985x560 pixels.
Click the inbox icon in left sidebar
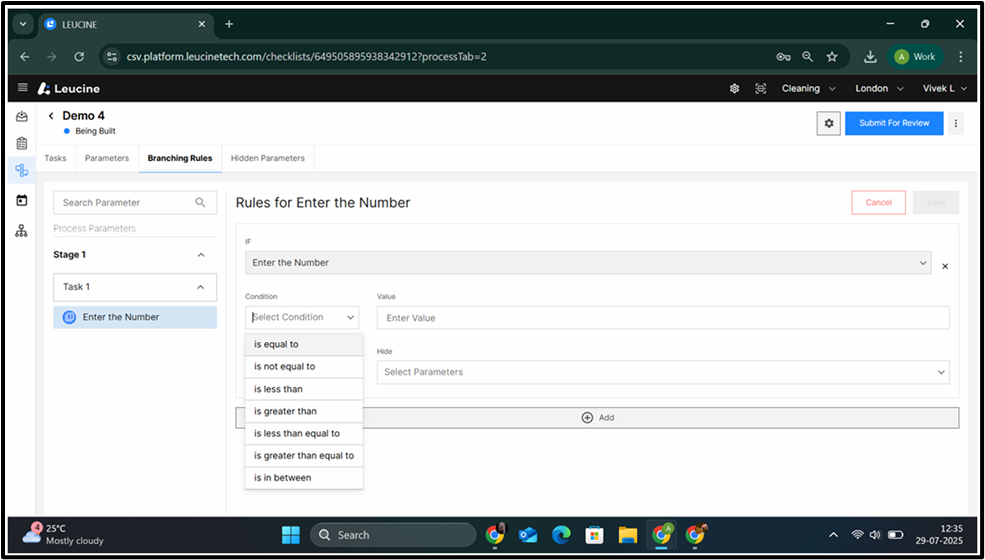pyautogui.click(x=22, y=117)
